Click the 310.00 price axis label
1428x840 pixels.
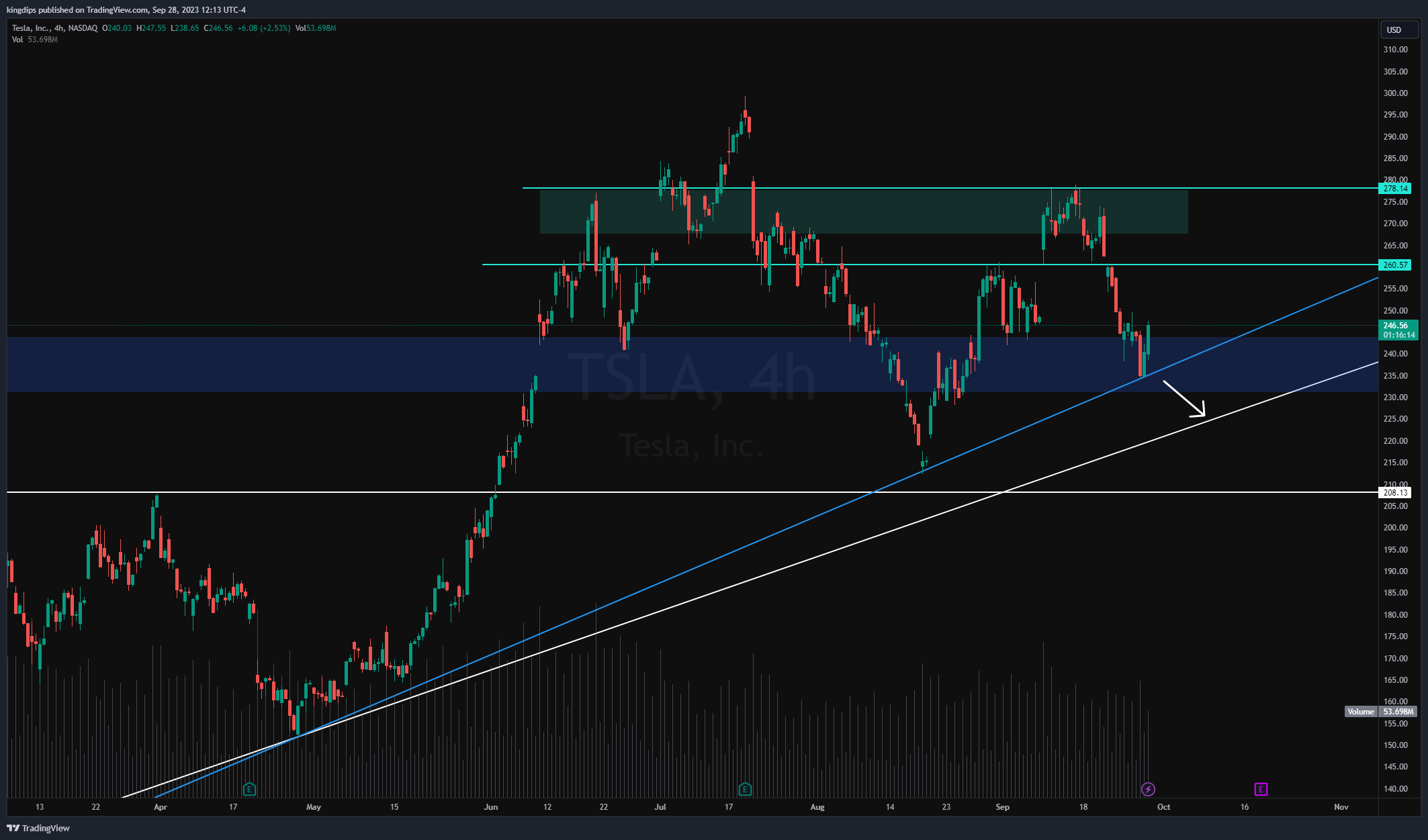tap(1395, 50)
